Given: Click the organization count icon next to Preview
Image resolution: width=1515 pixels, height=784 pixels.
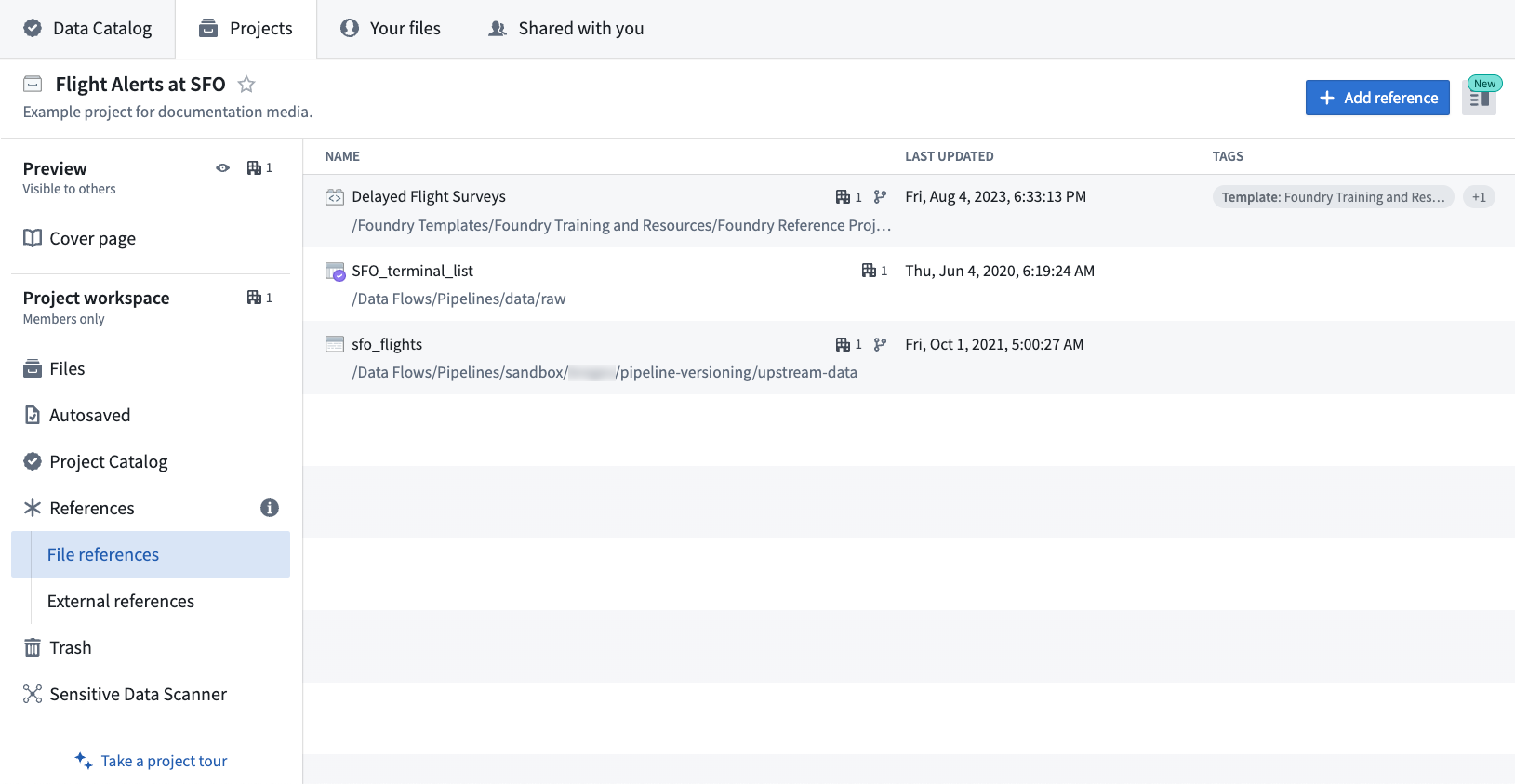Looking at the screenshot, I should 259,168.
